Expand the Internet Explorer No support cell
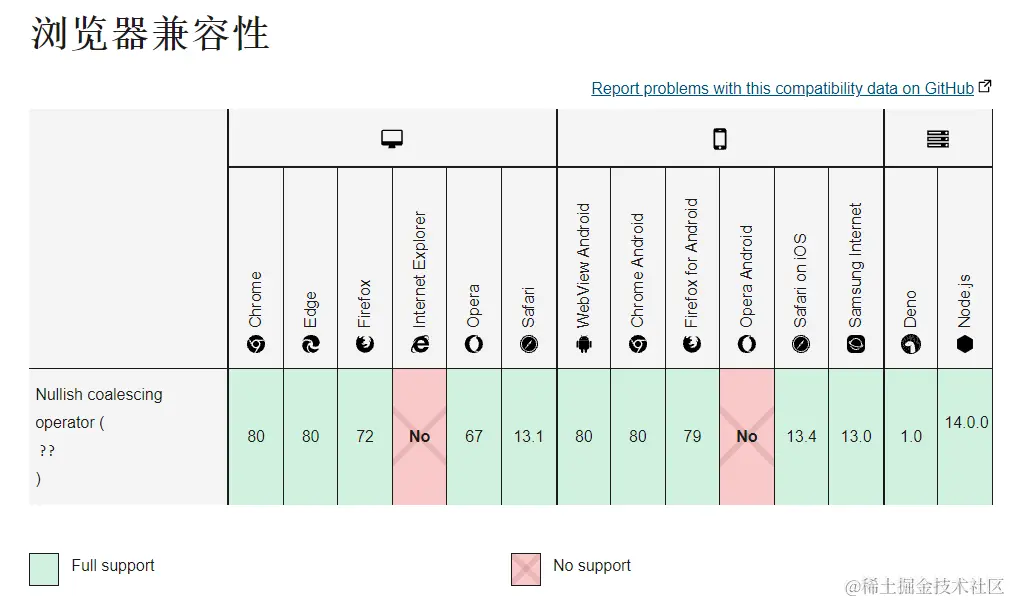Viewport: 1011px width, 603px height. (x=419, y=437)
